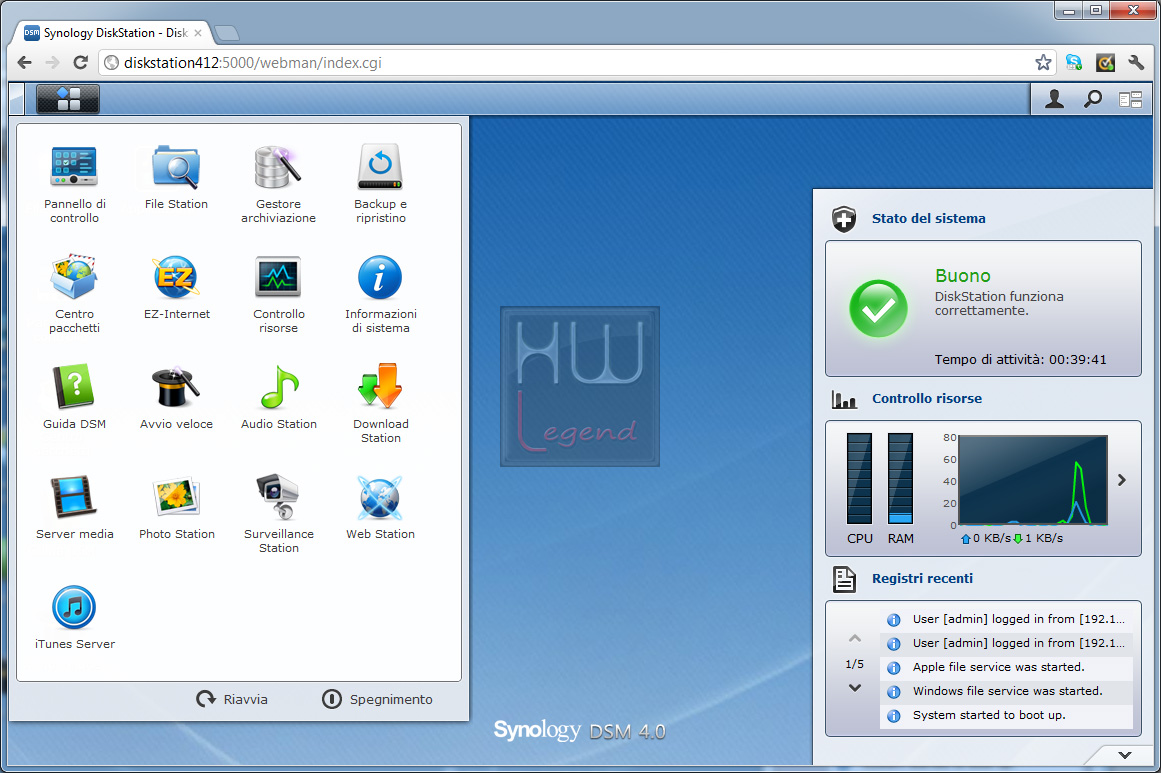The height and width of the screenshot is (773, 1161).
Task: Close the Synology DiskStation tab
Action: [198, 33]
